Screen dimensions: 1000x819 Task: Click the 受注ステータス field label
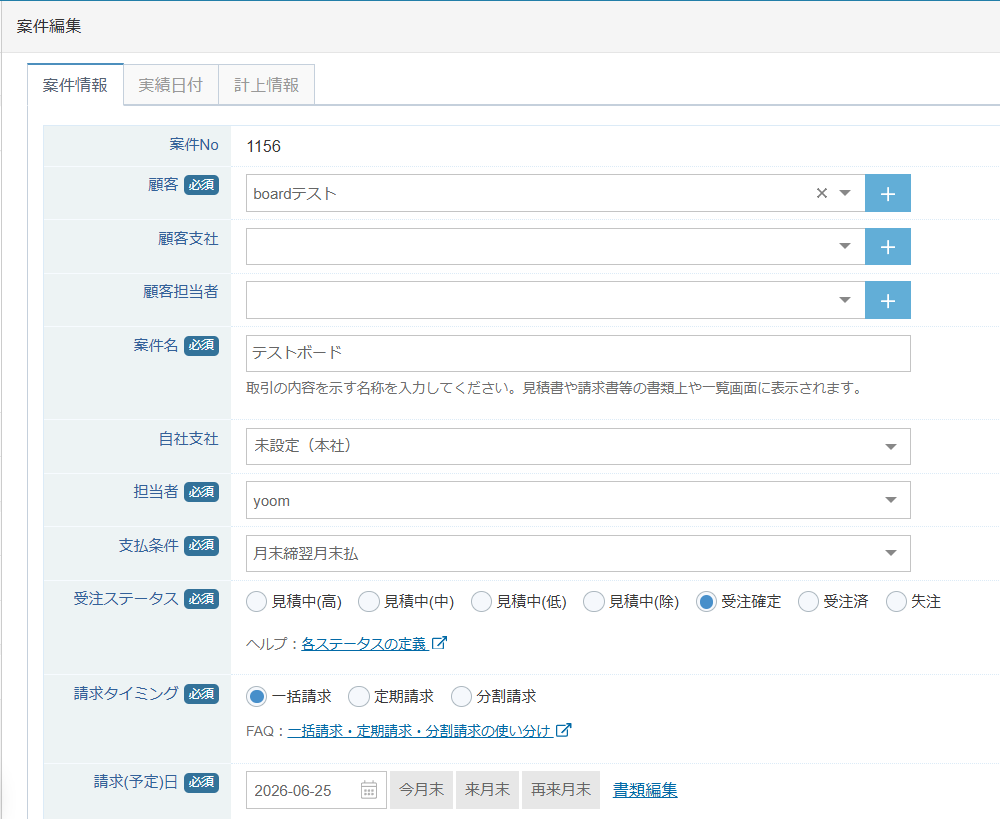(126, 599)
